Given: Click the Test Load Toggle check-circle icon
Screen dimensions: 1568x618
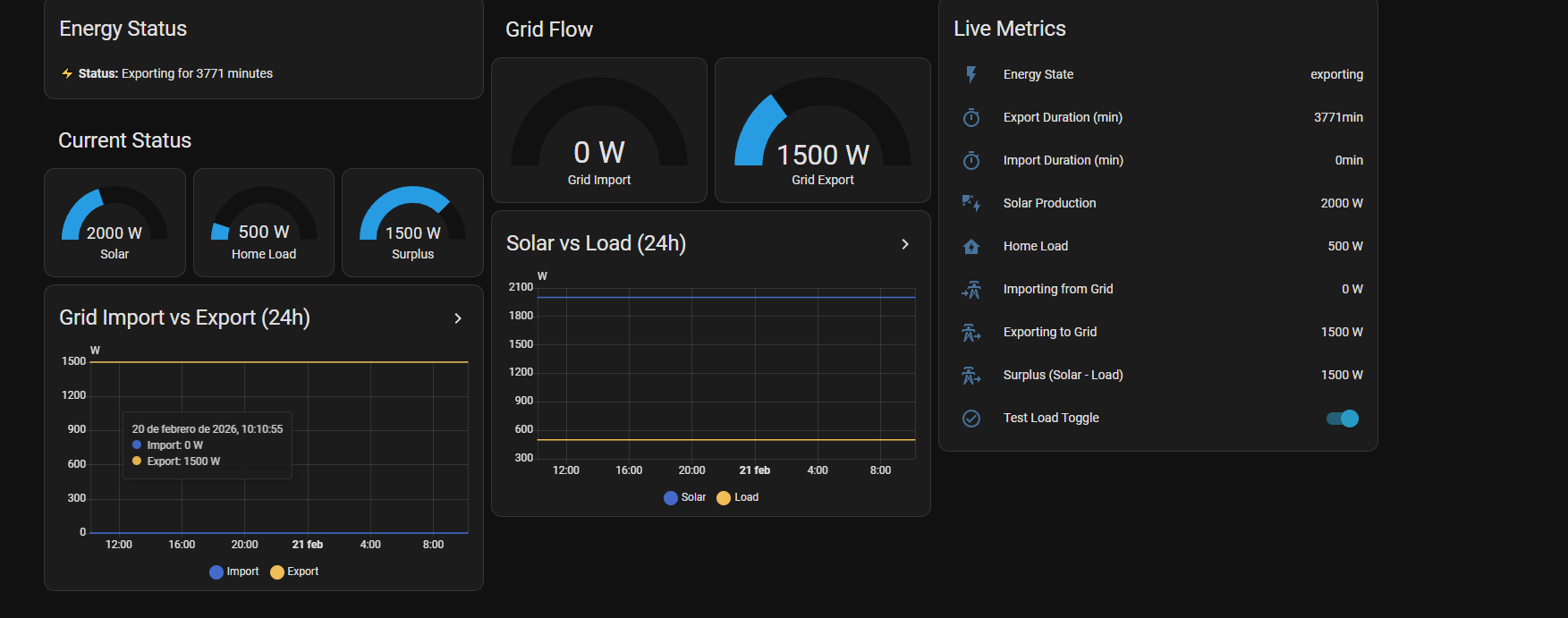Looking at the screenshot, I should pos(971,418).
